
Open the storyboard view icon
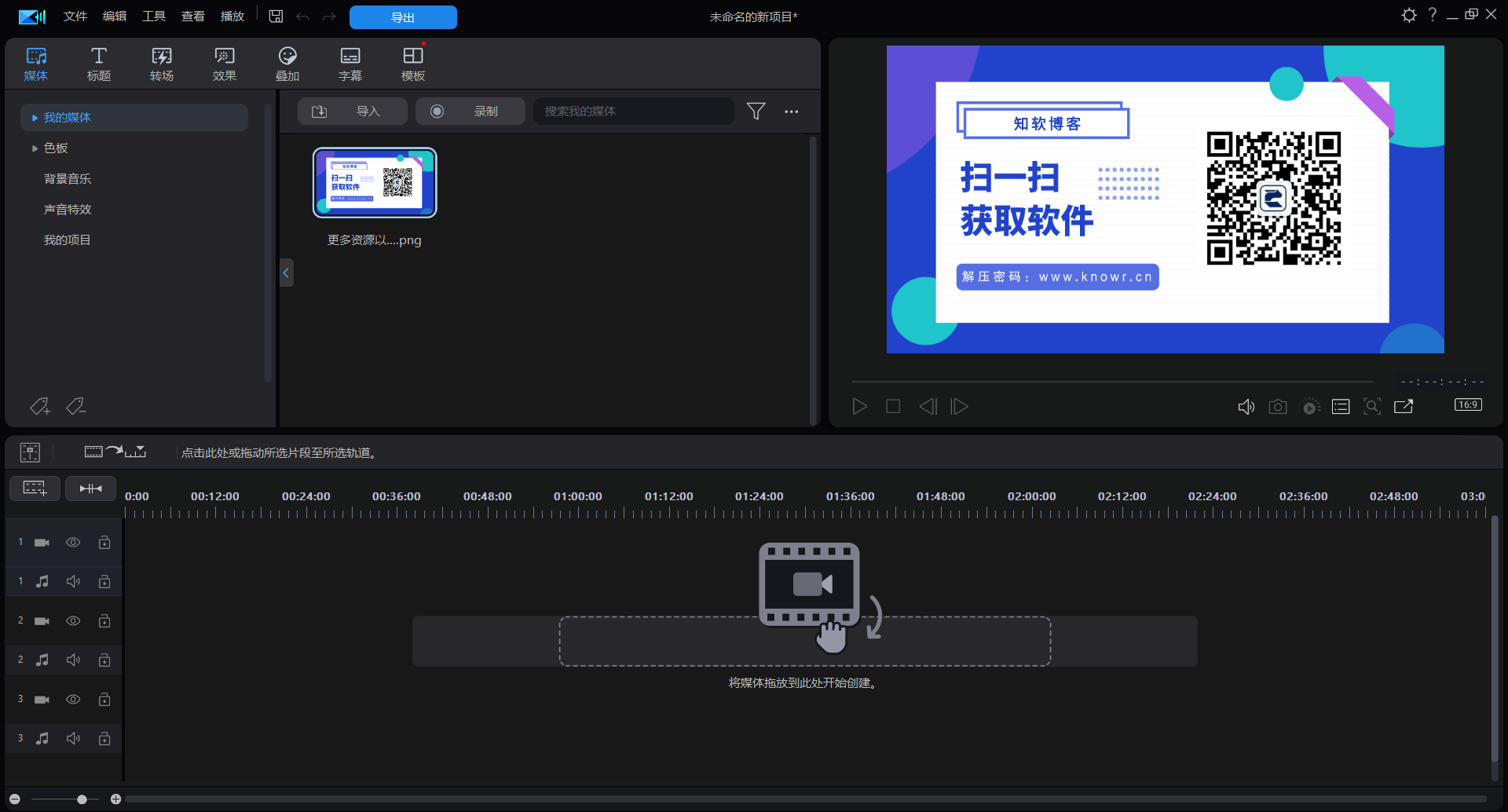30,452
